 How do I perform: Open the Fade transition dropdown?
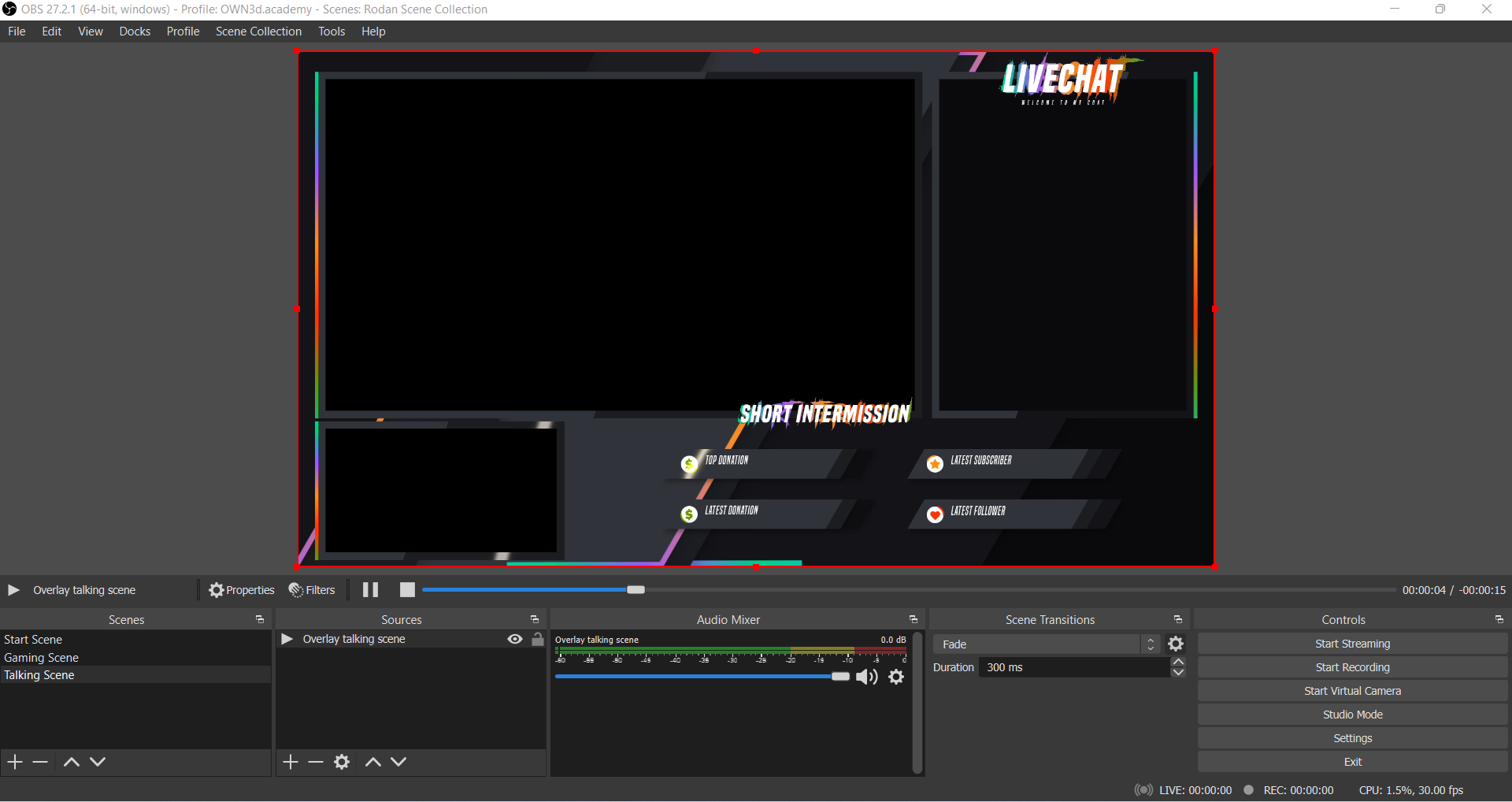pyautogui.click(x=1046, y=644)
